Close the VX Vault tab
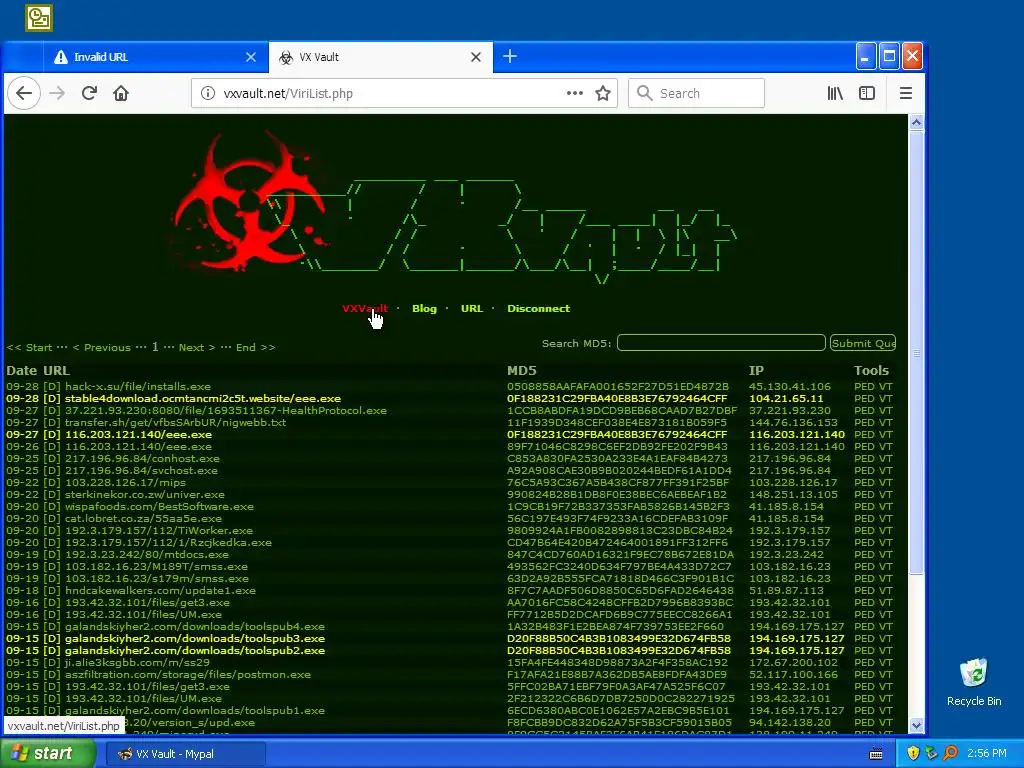The width and height of the screenshot is (1024, 768). [476, 57]
